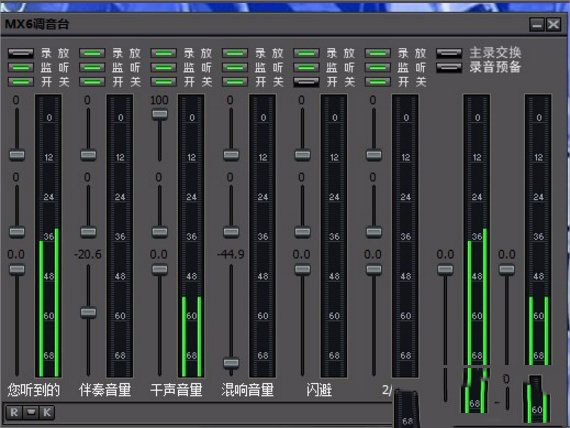570x428 pixels.
Task: Click the R button at bottom left
Action: pyautogui.click(x=14, y=412)
